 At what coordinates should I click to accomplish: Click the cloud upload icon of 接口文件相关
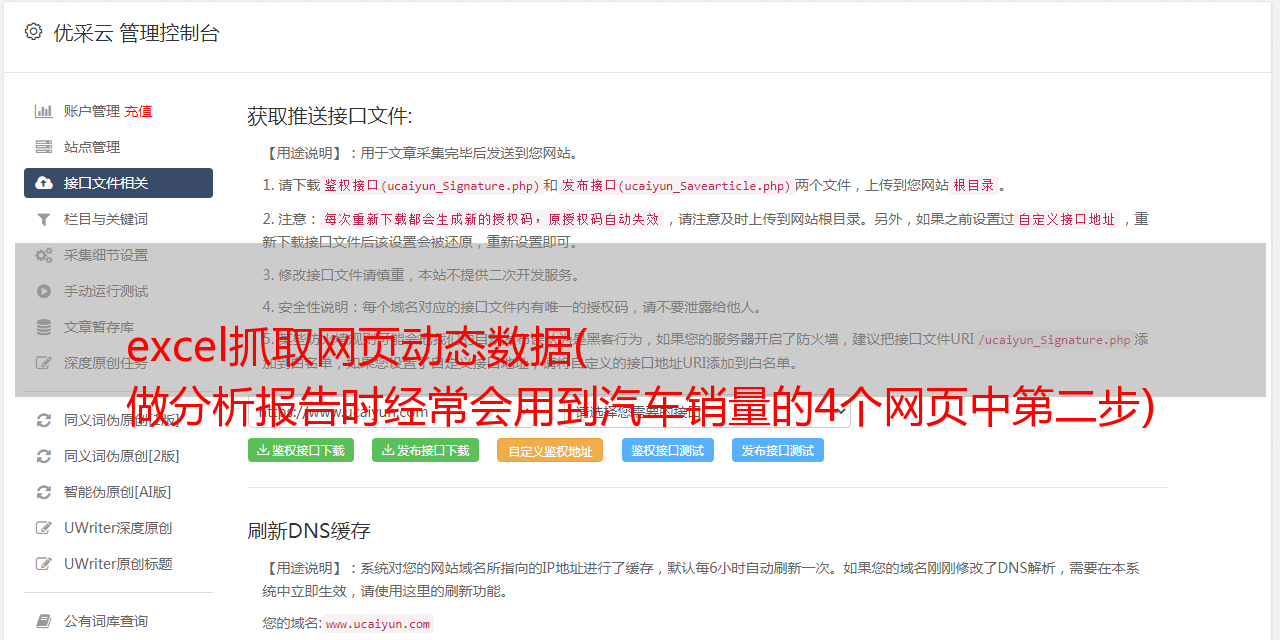tap(44, 183)
